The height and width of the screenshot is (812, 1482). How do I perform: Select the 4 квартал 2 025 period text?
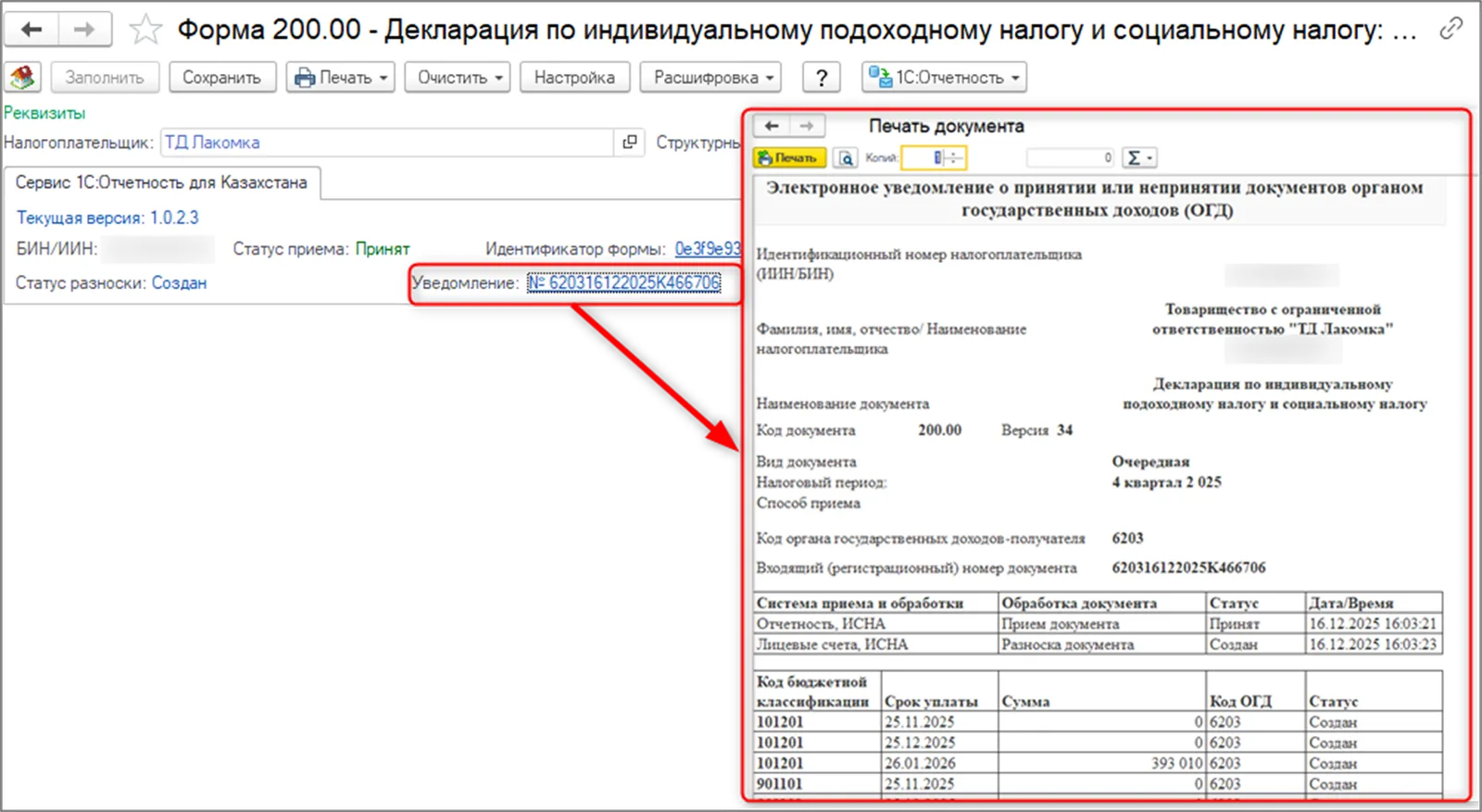[1166, 482]
